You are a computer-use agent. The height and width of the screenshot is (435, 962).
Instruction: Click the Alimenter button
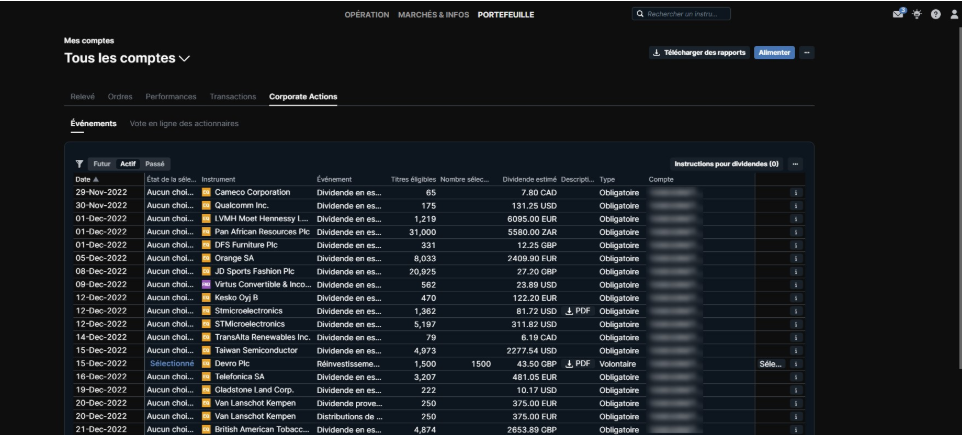(774, 53)
